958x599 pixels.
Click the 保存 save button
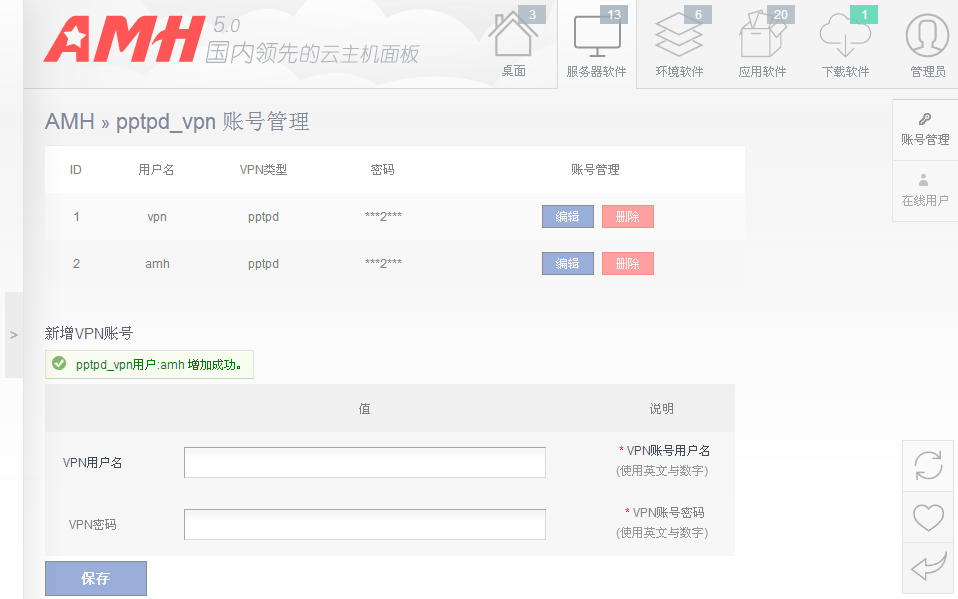pyautogui.click(x=96, y=578)
